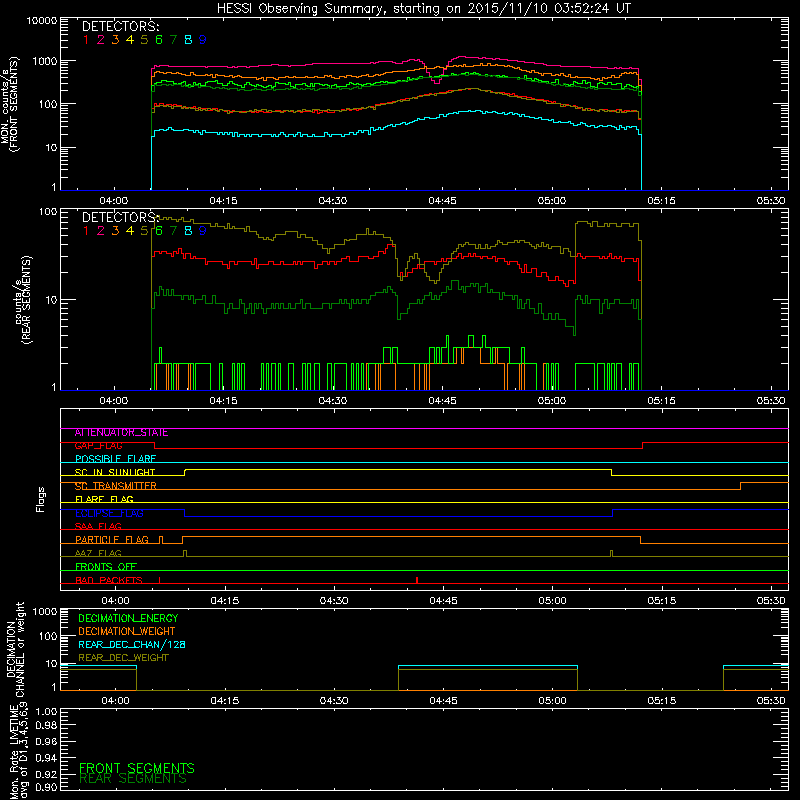The height and width of the screenshot is (800, 800).
Task: Click 05:15 time label under front segments plot
Action: (661, 201)
